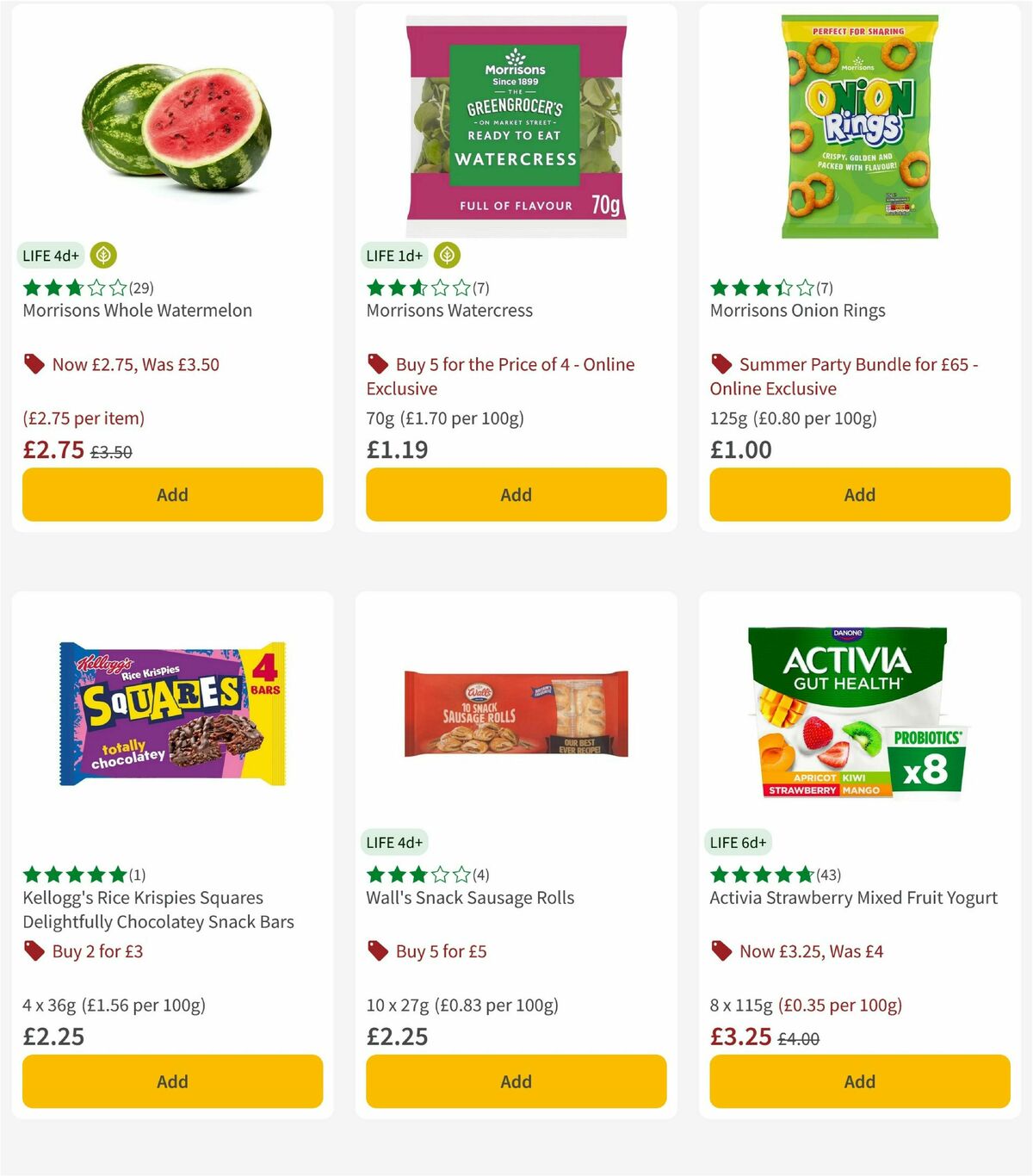This screenshot has height=1176, width=1033.
Task: Click the offer tag icon beside Buy 5 for £5
Action: point(377,951)
